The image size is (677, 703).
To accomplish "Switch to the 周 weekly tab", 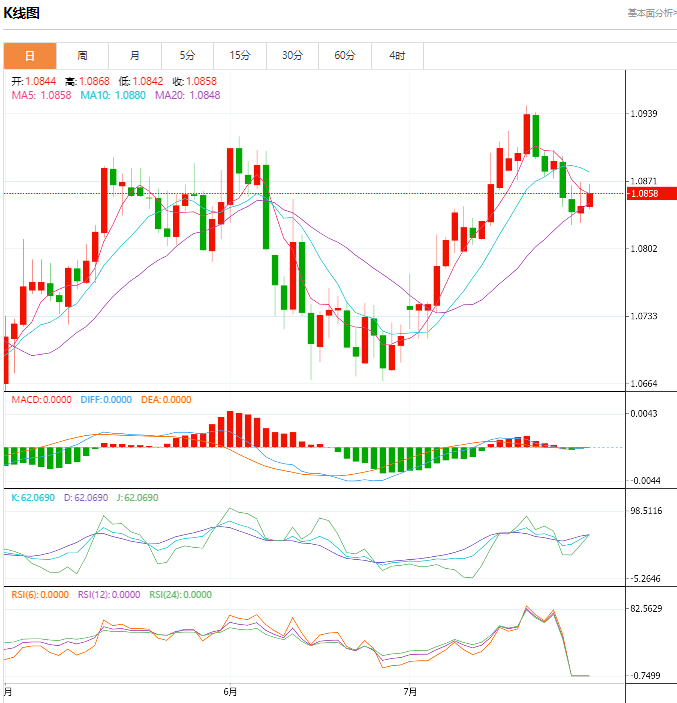I will 82,56.
